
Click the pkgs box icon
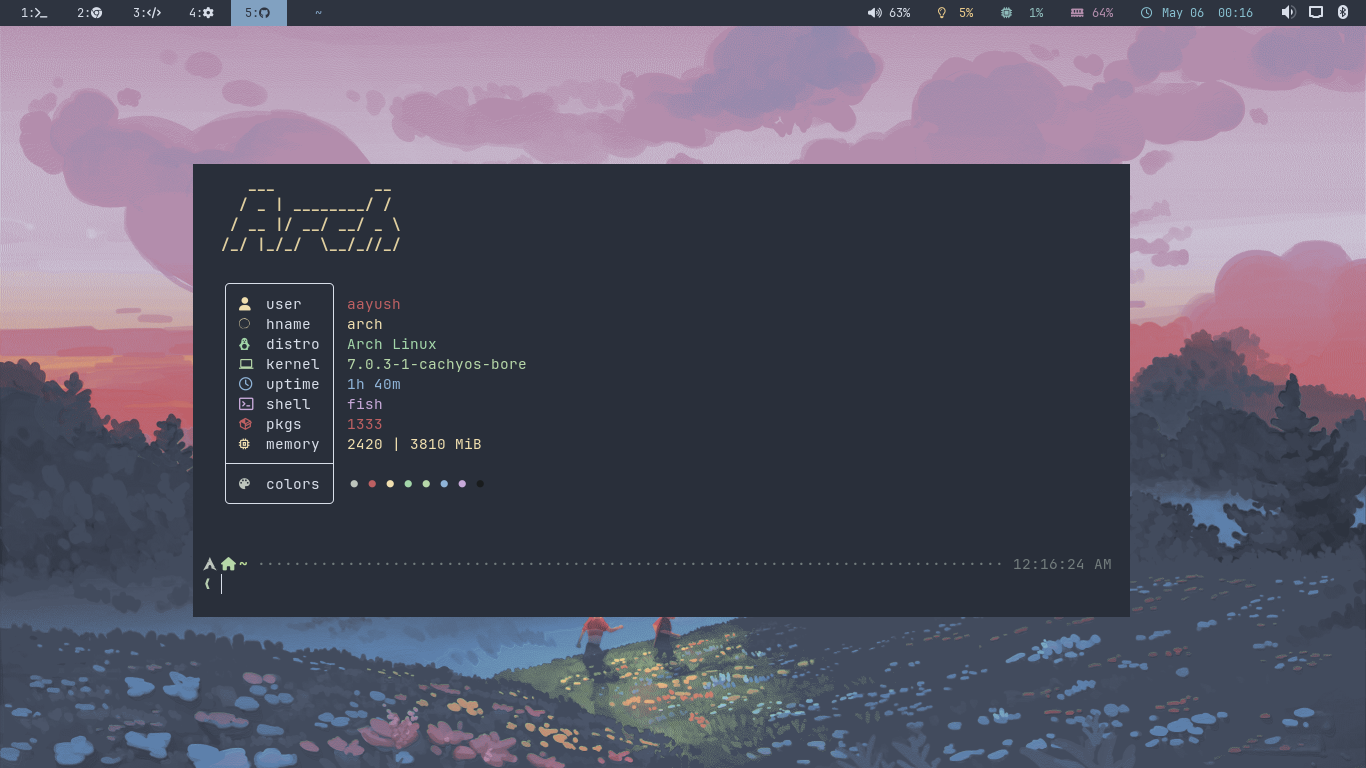click(245, 424)
